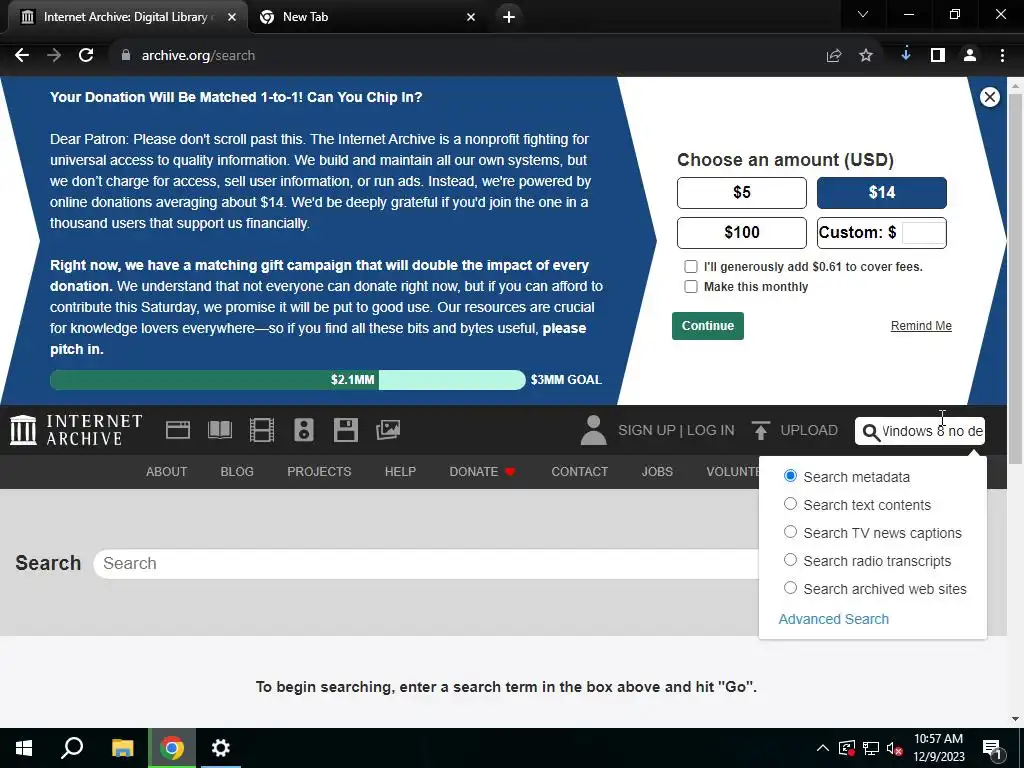Screen dimensions: 1024x768
Task: Open the Texts book icon
Action: [x=220, y=430]
